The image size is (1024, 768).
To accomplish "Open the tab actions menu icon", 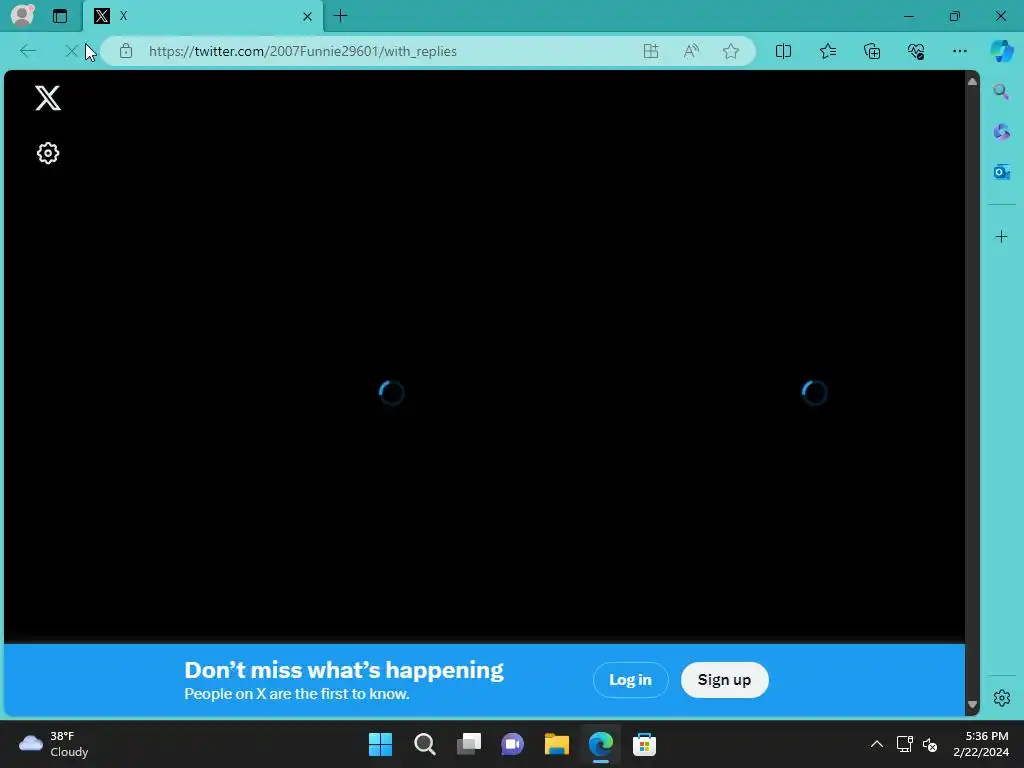I will (60, 16).
